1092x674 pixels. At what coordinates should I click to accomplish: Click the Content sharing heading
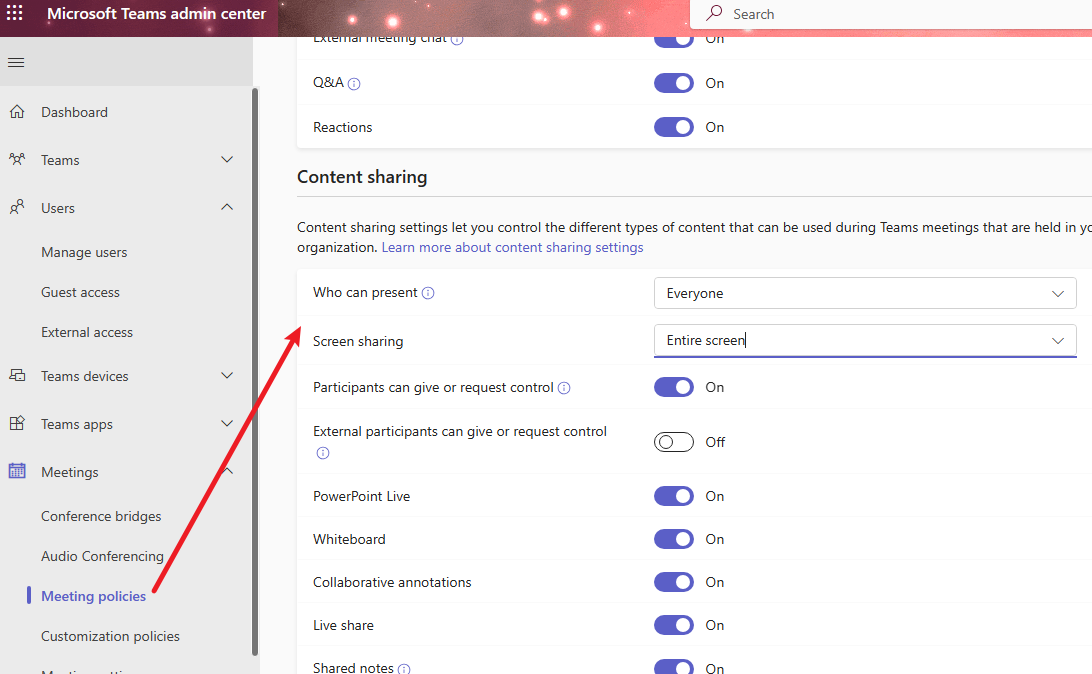point(362,177)
